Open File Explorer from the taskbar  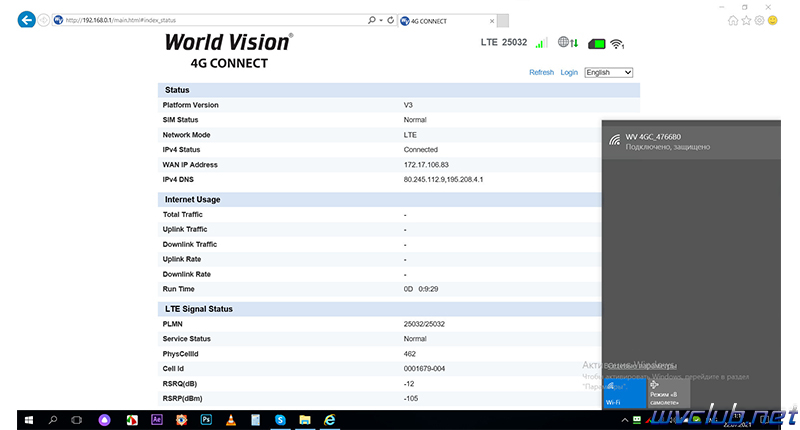point(305,420)
